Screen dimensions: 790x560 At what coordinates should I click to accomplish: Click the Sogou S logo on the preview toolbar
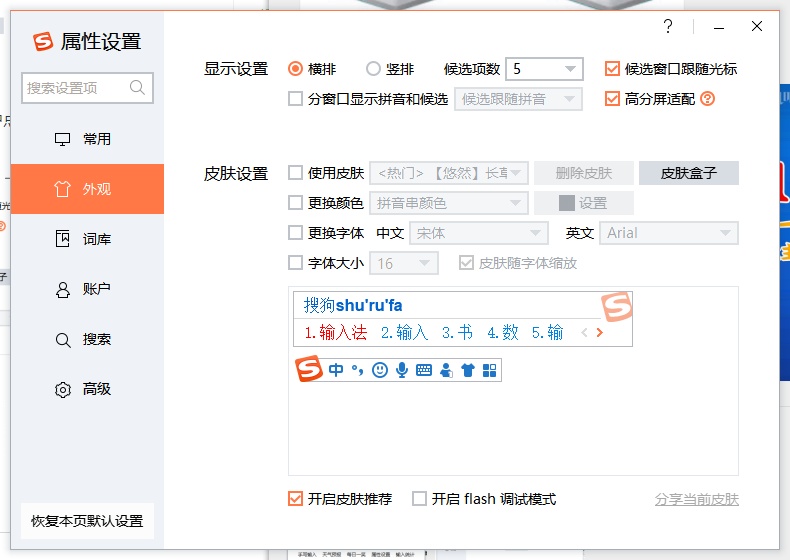pos(309,368)
